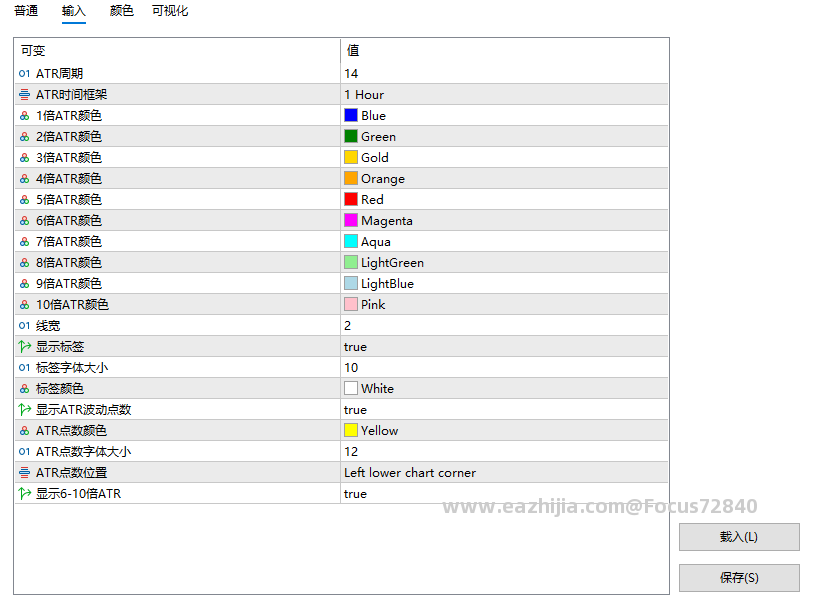Open the White label color dropdown
Image resolution: width=815 pixels, height=614 pixels.
[x=504, y=389]
